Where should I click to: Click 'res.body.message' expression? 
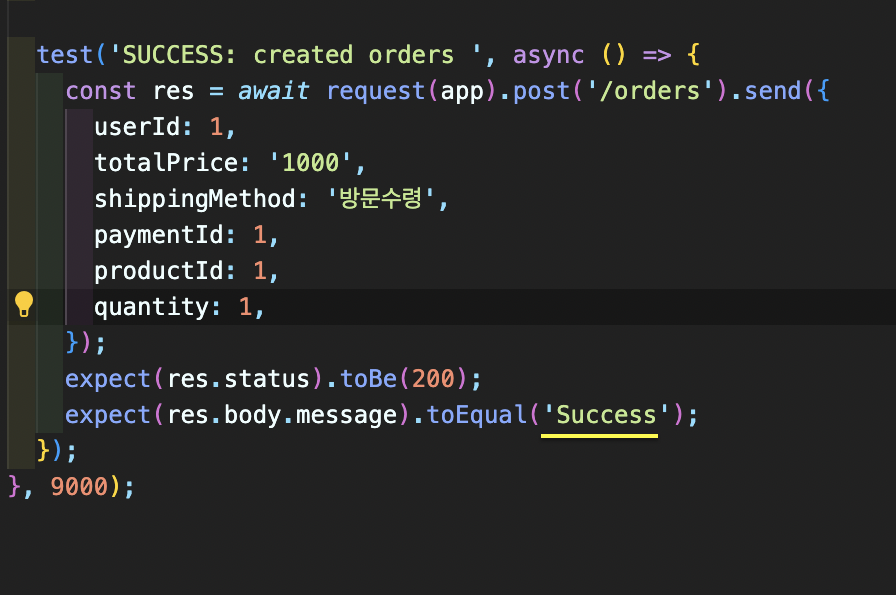pyautogui.click(x=282, y=416)
